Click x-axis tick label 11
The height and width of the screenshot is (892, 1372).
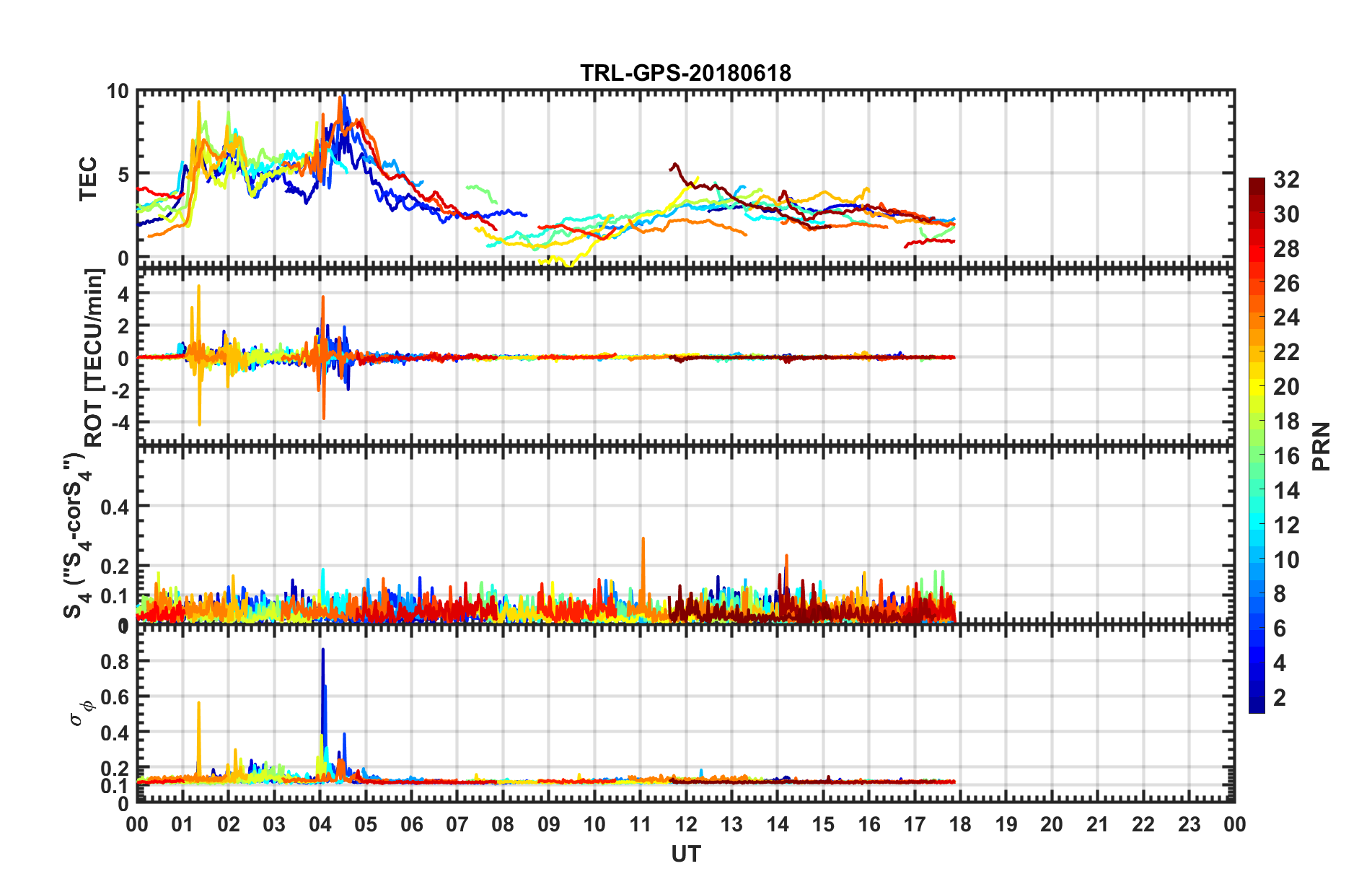[x=640, y=824]
